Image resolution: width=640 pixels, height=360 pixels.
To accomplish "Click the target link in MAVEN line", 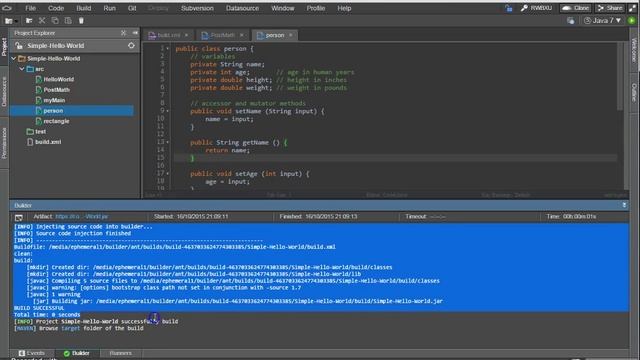I will (x=71, y=328).
